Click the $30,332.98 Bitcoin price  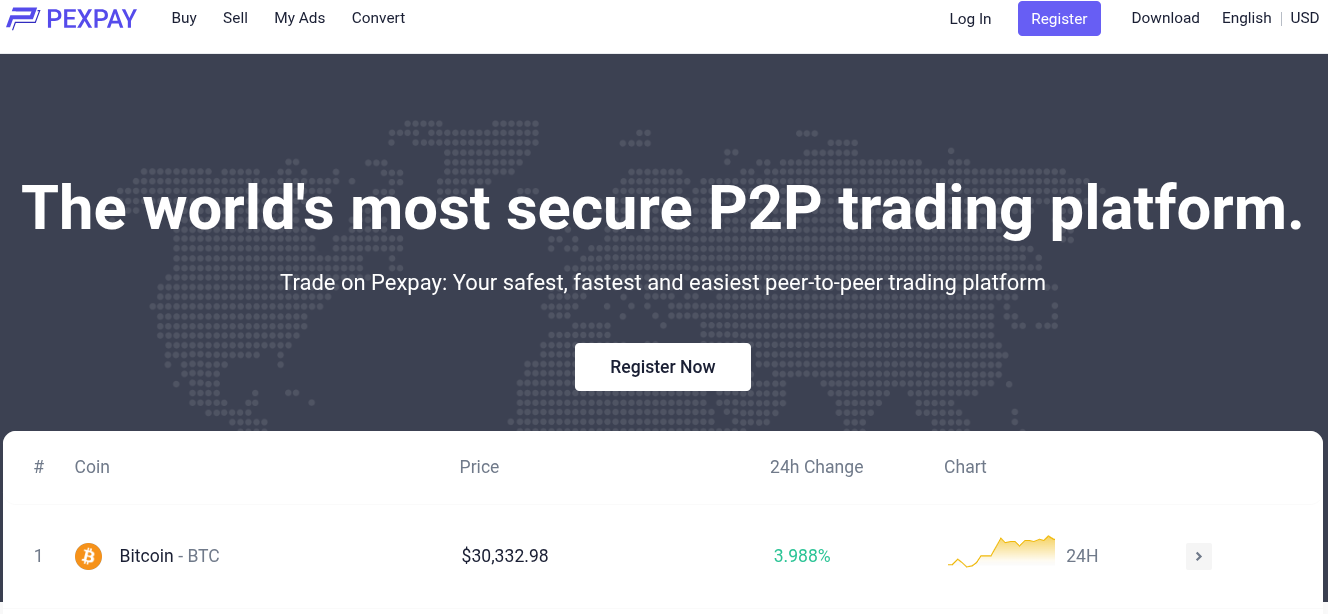coord(504,556)
